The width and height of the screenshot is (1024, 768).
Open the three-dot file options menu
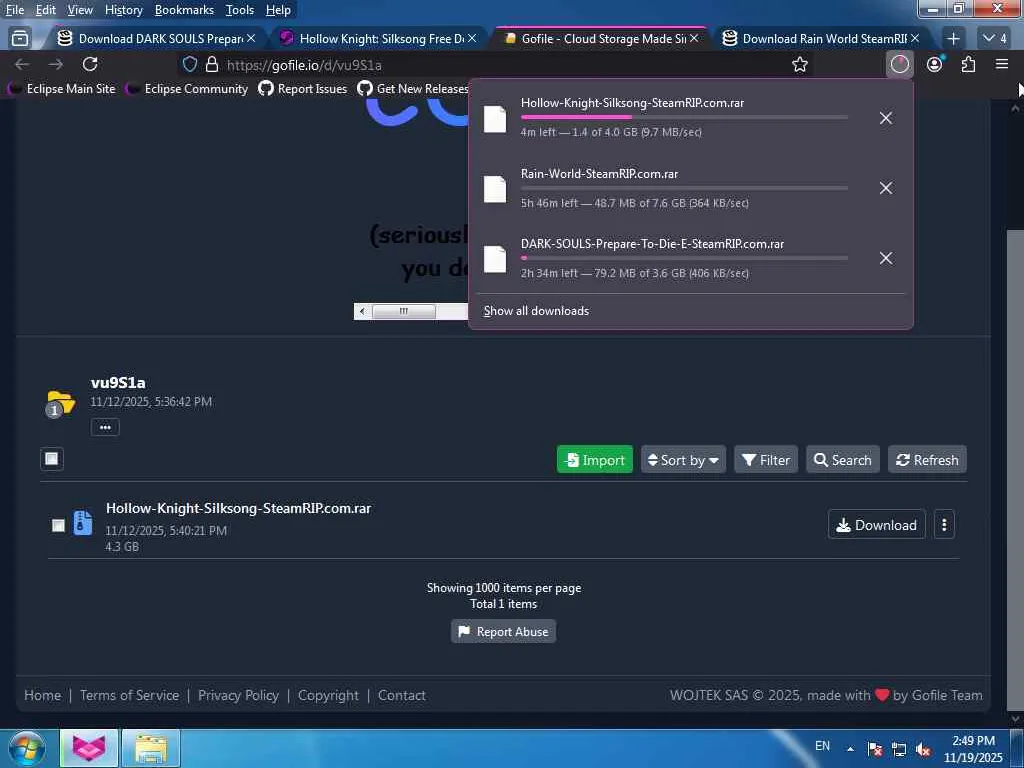tap(944, 524)
